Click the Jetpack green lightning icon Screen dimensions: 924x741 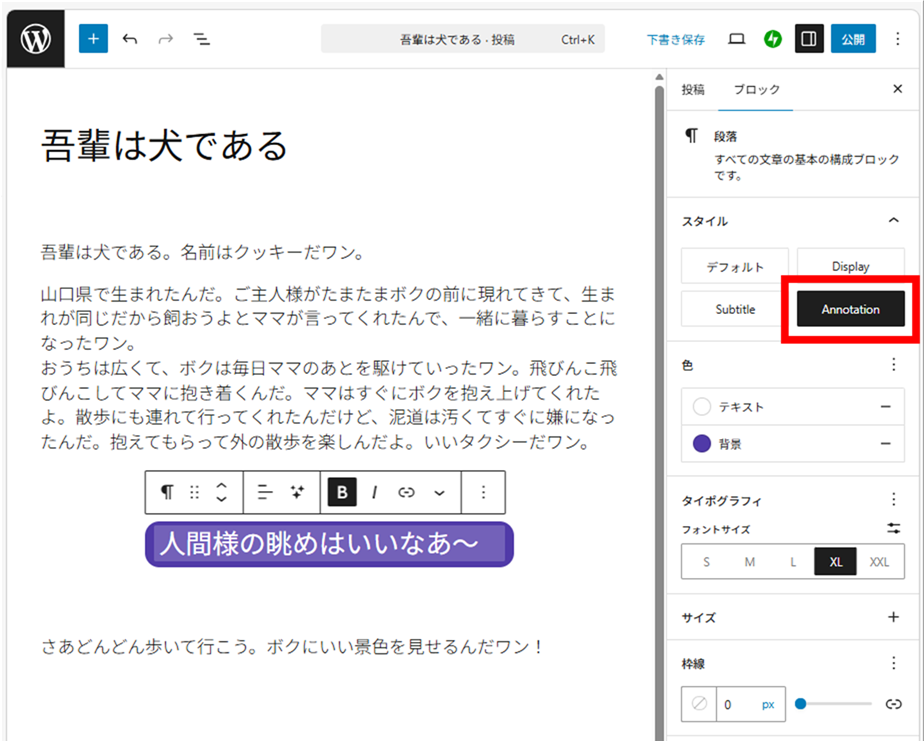[773, 39]
